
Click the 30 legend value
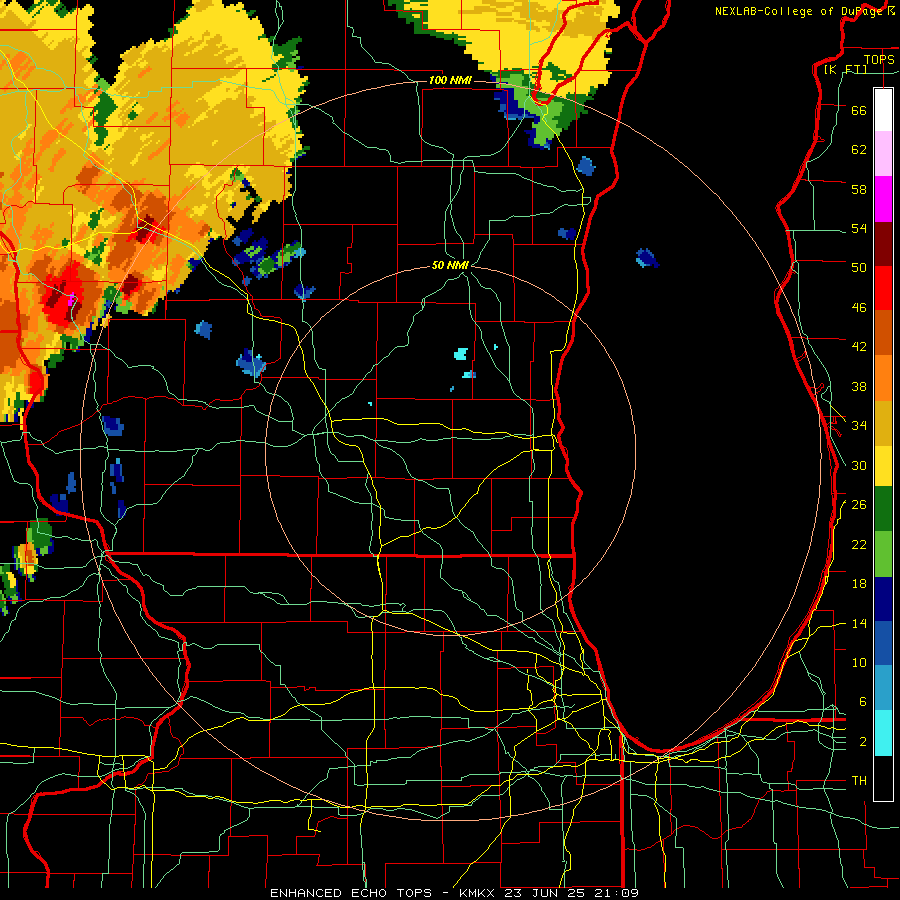point(859,465)
